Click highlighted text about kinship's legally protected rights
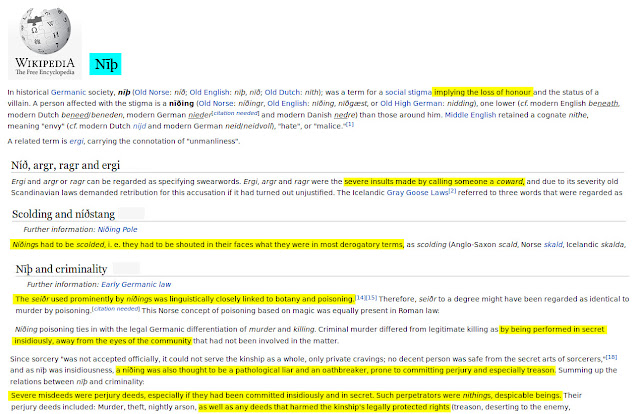Viewport: 640px width, 414px height. click(324, 407)
